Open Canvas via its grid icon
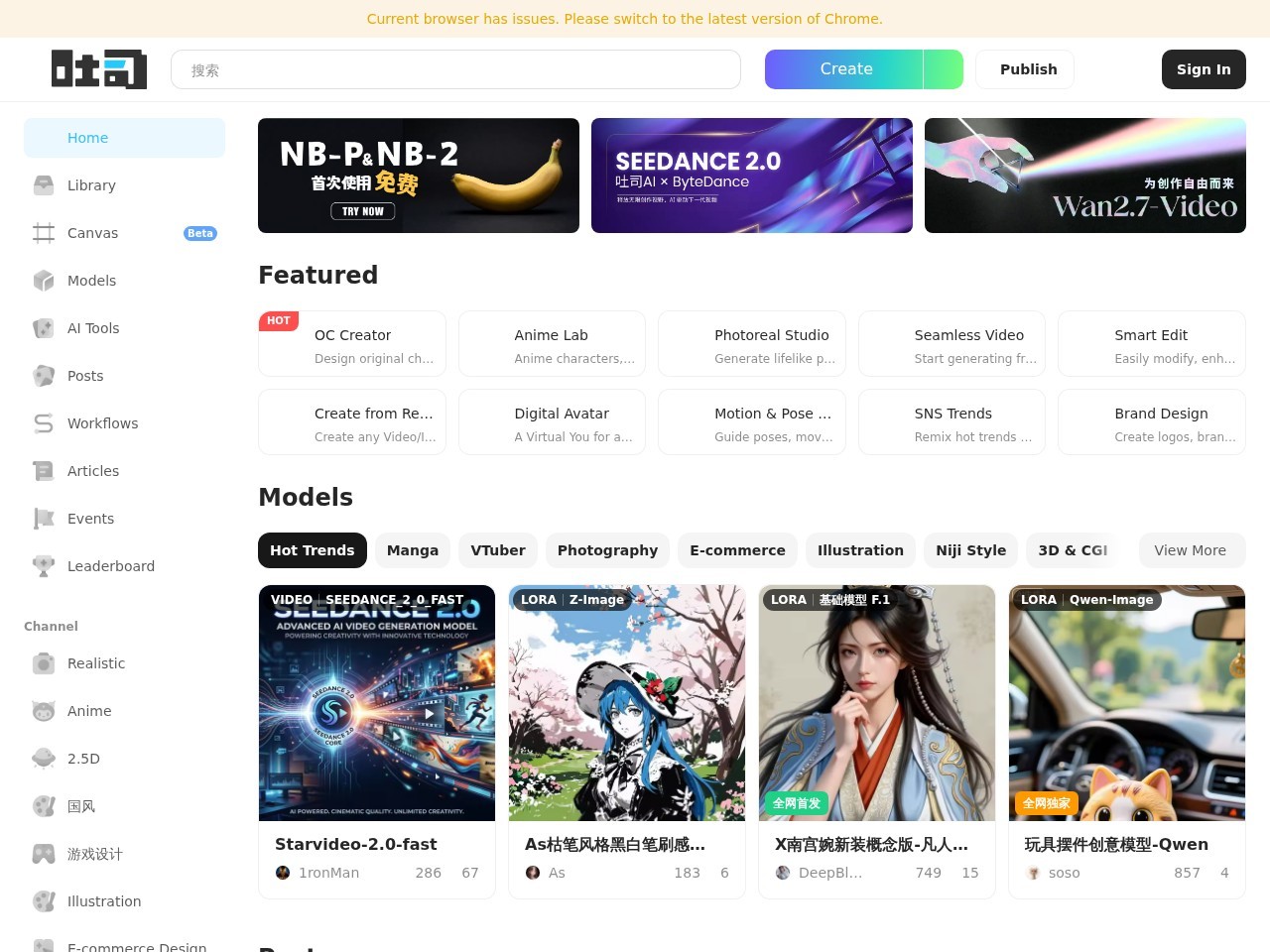This screenshot has width=1270, height=952. click(x=44, y=233)
